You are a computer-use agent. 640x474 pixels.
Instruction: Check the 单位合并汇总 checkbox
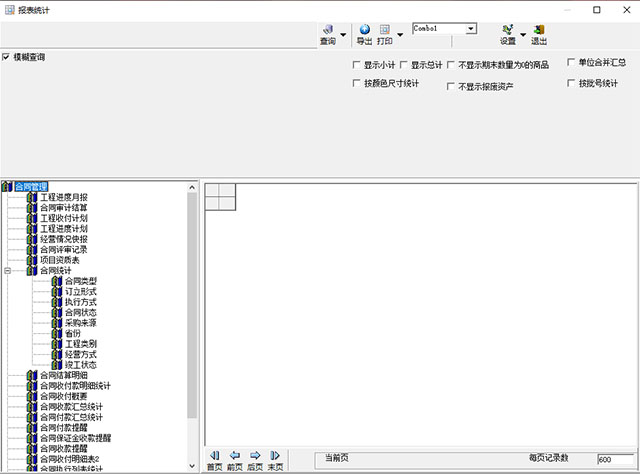(x=571, y=62)
